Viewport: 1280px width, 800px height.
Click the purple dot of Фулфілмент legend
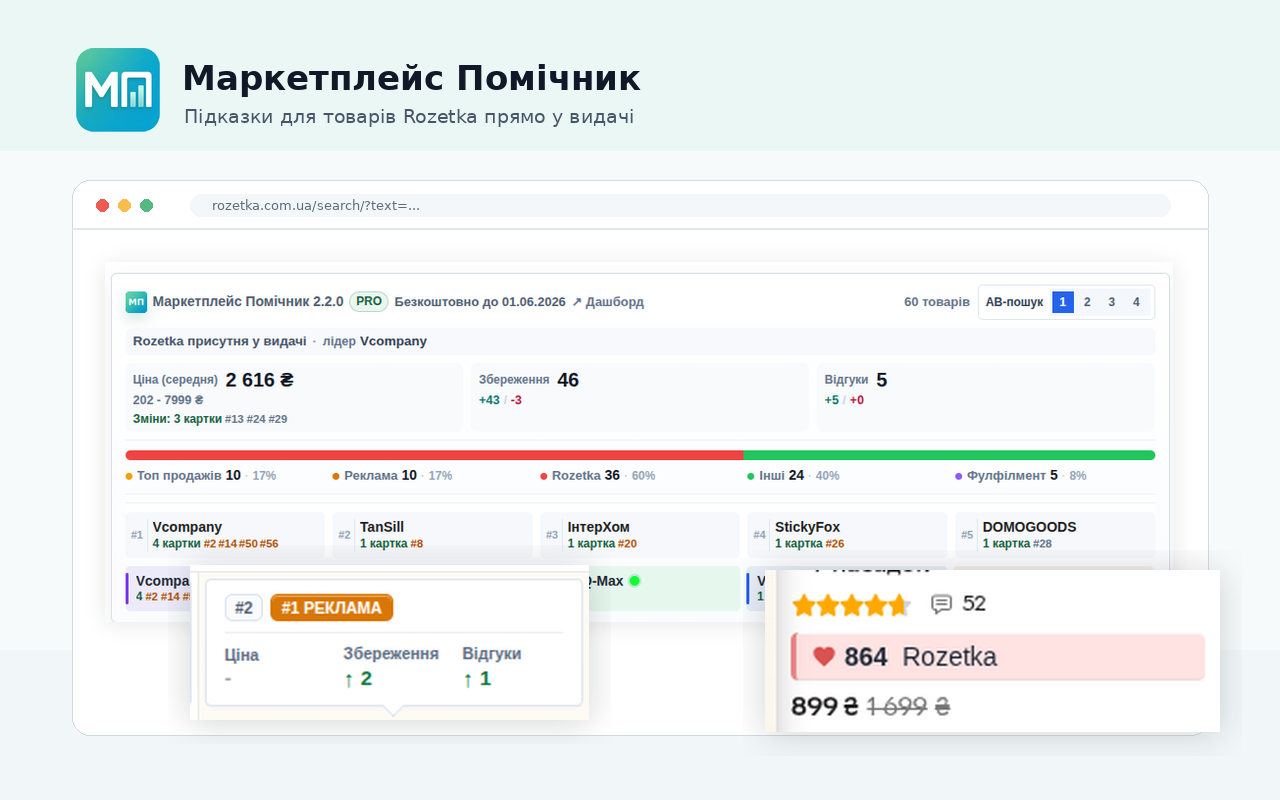coord(958,476)
